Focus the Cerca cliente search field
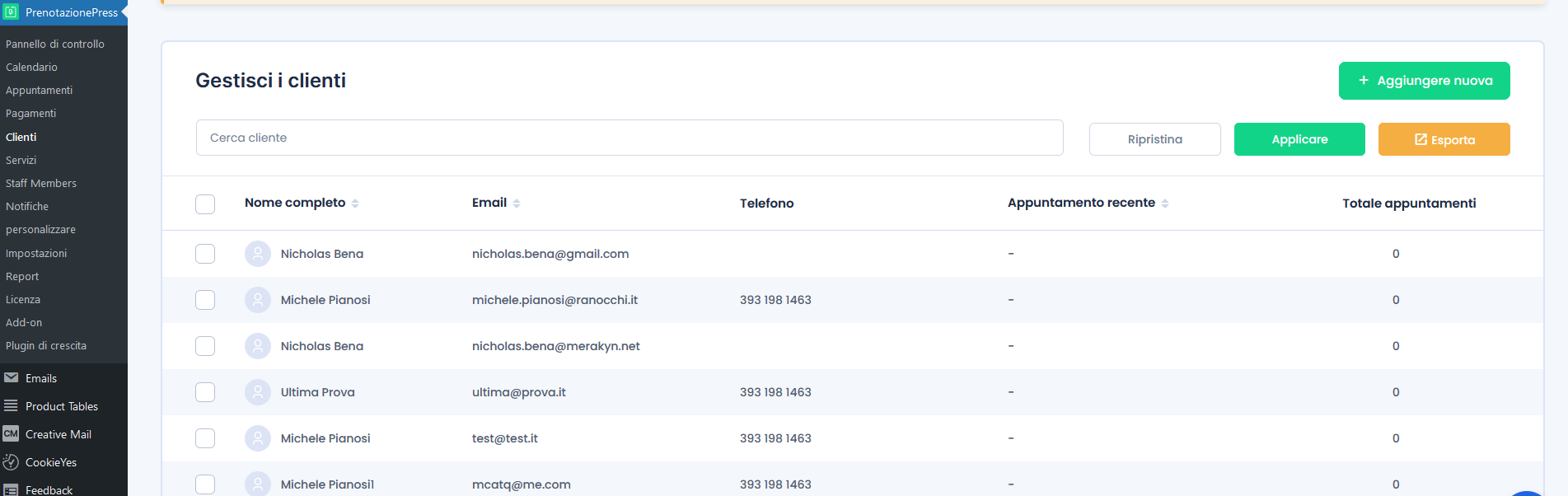Screen dimensions: 1568x496 [x=629, y=138]
